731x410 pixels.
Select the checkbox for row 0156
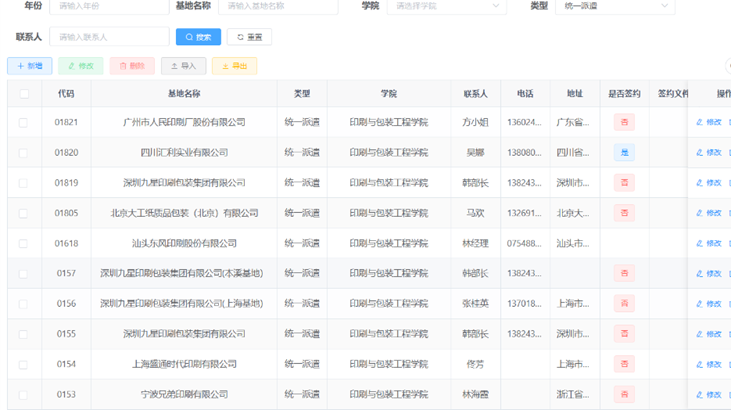tap(24, 304)
